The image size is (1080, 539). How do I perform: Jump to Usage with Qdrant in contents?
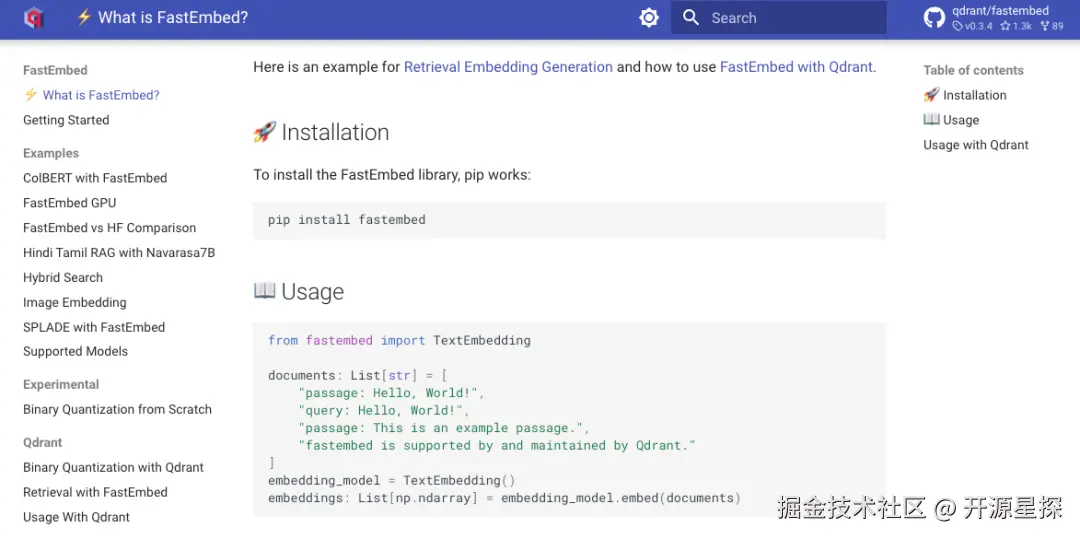[975, 145]
